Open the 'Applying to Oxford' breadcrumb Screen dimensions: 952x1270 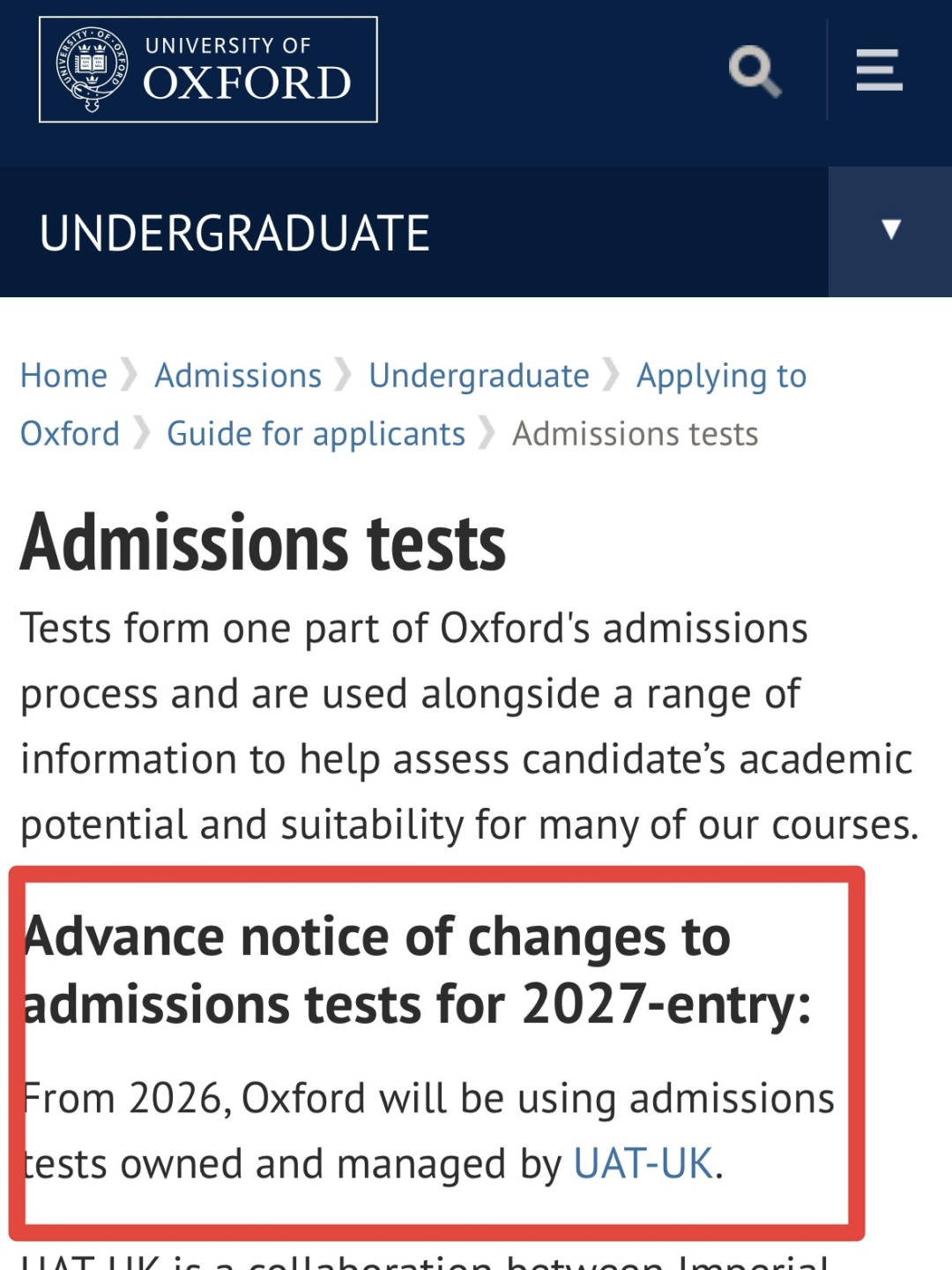[x=721, y=376]
